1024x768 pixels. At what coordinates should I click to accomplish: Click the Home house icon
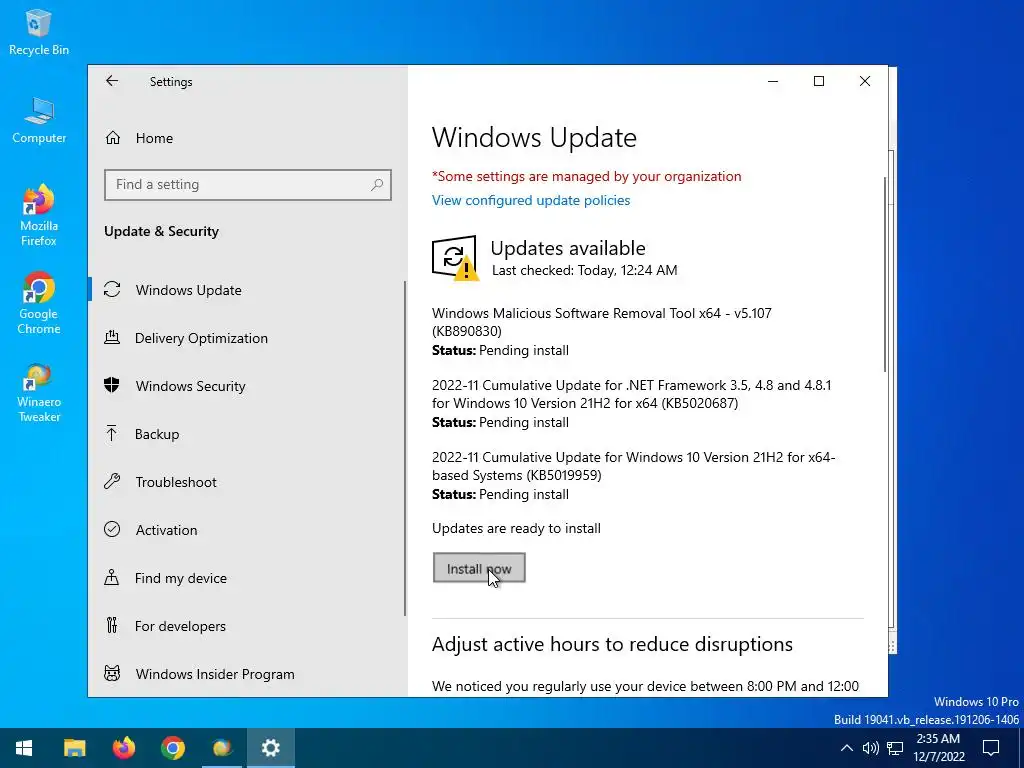113,138
